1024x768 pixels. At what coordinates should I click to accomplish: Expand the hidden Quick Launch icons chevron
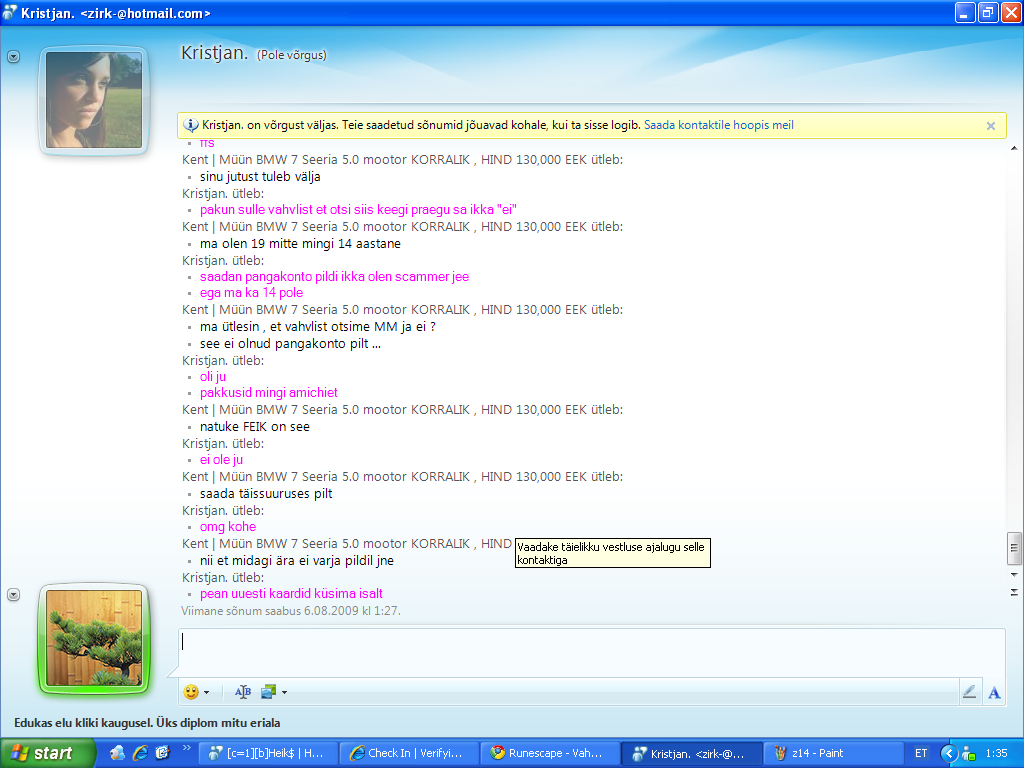click(x=186, y=748)
